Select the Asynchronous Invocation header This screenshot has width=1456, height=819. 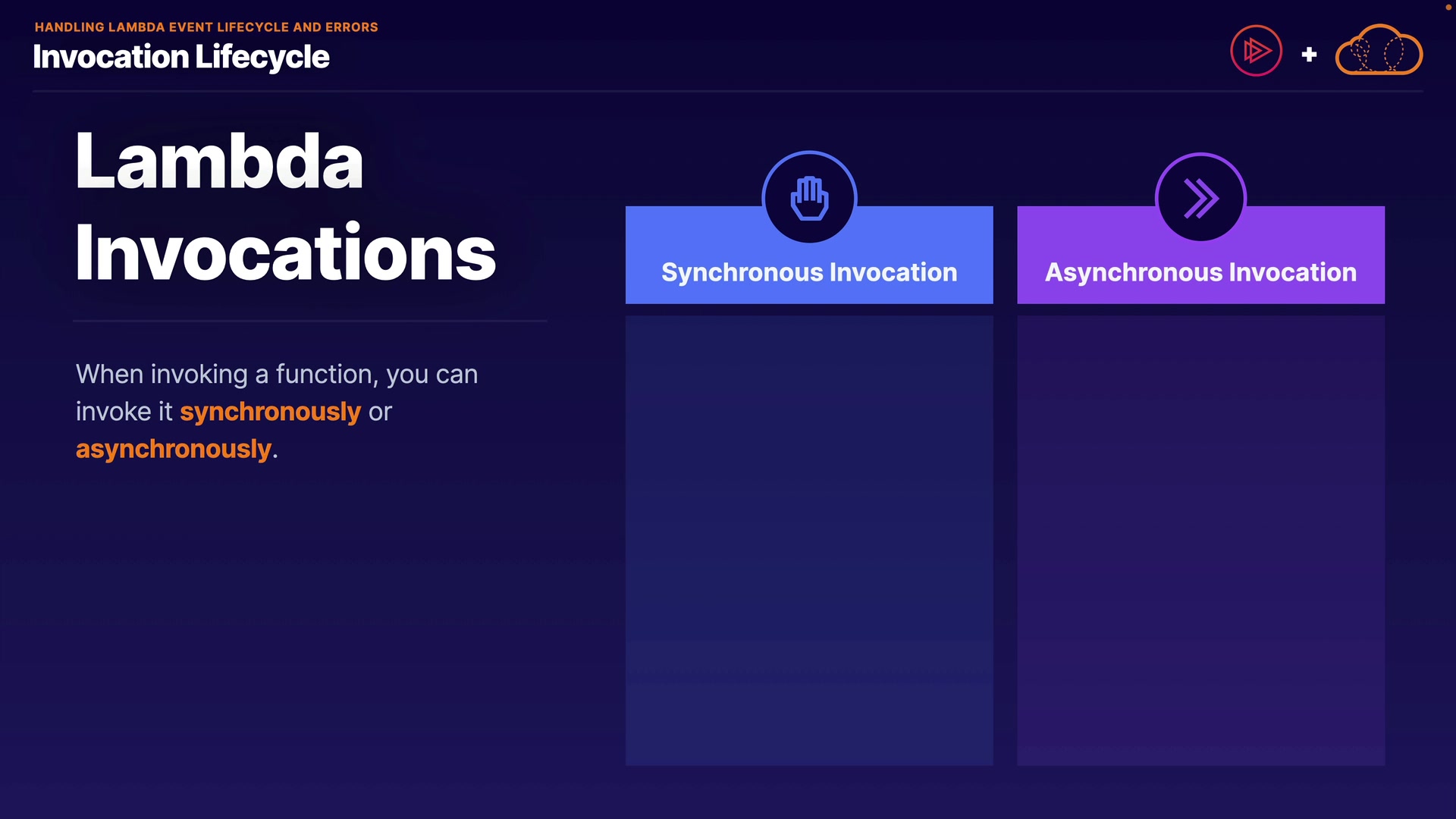(1200, 272)
